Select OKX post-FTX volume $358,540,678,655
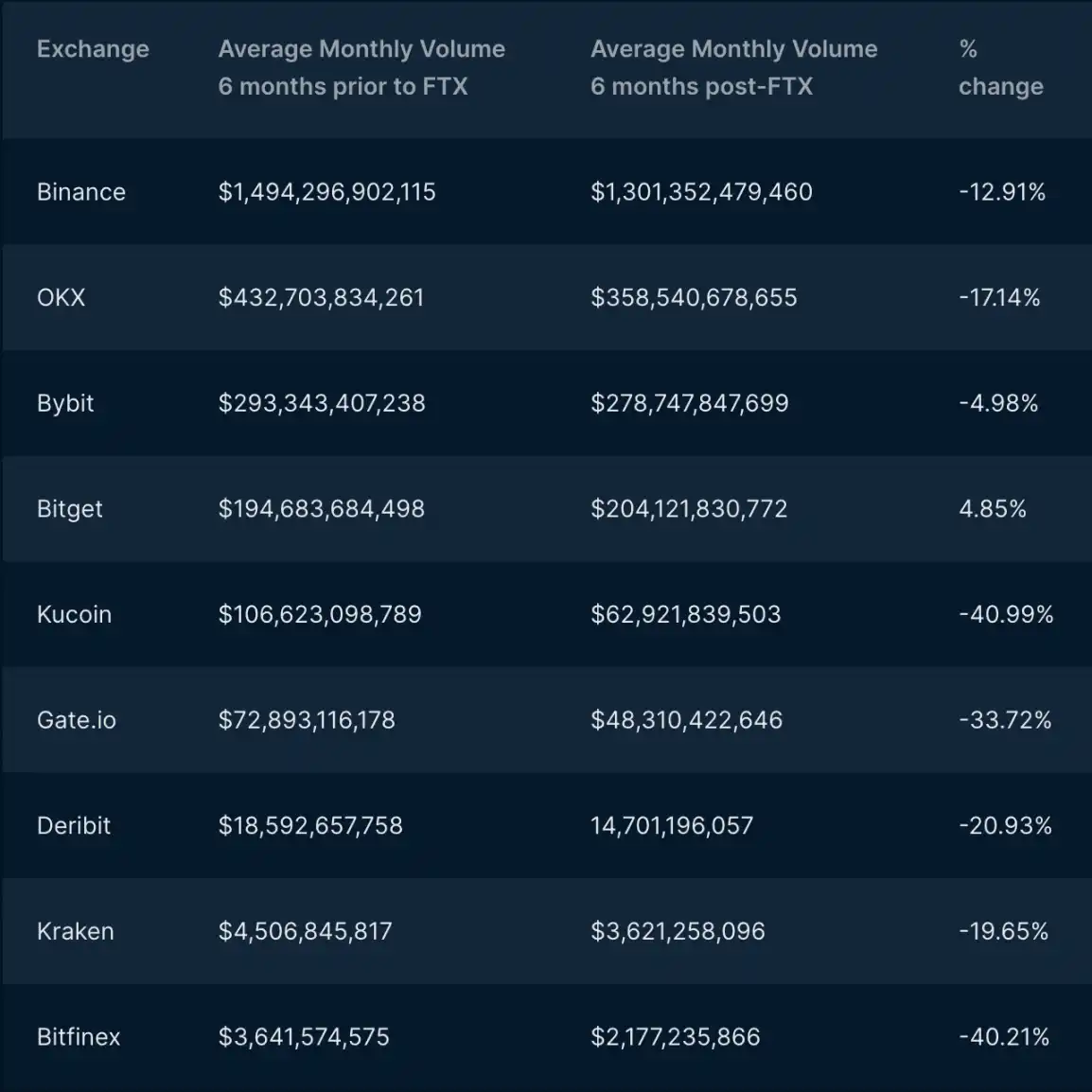1092x1092 pixels. click(x=694, y=298)
